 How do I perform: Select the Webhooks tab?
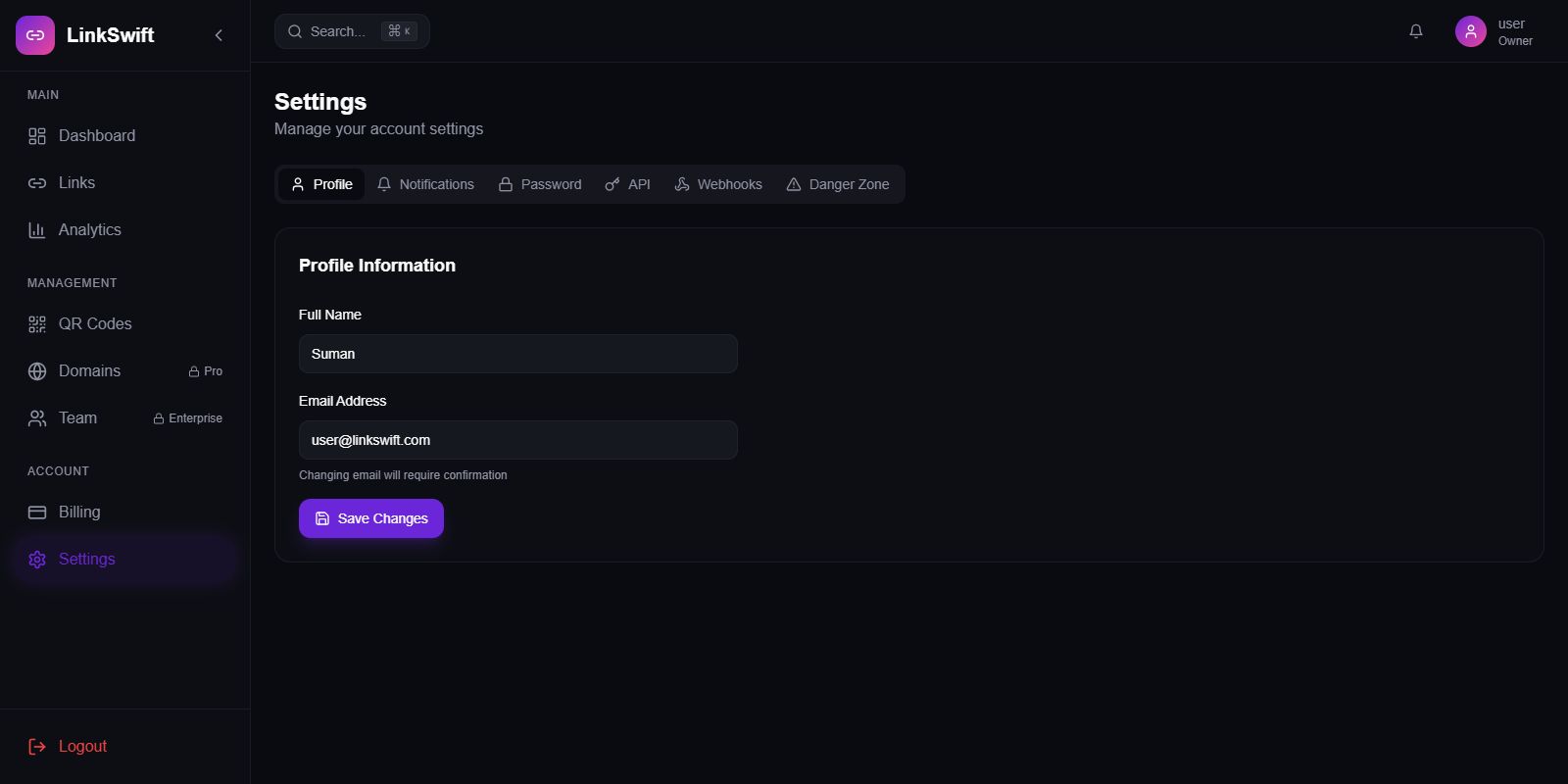click(718, 184)
